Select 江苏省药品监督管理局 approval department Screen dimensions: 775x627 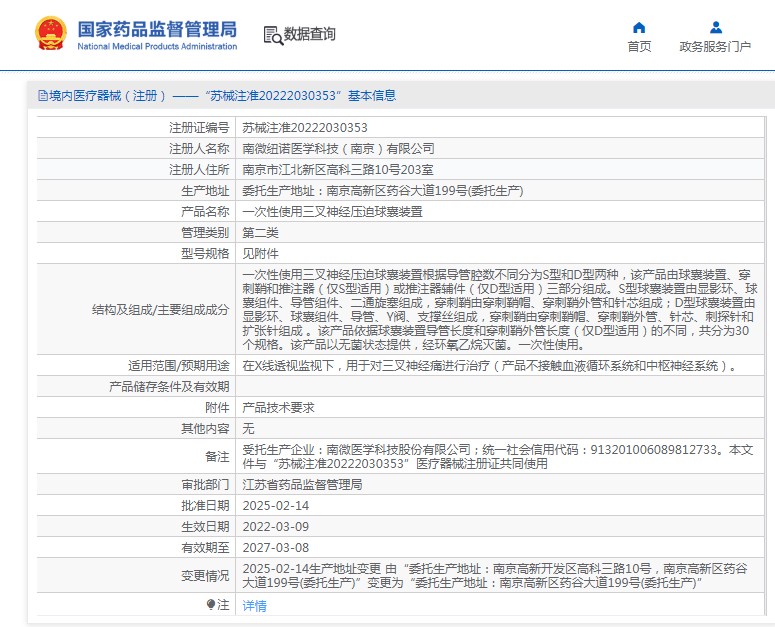tap(302, 485)
